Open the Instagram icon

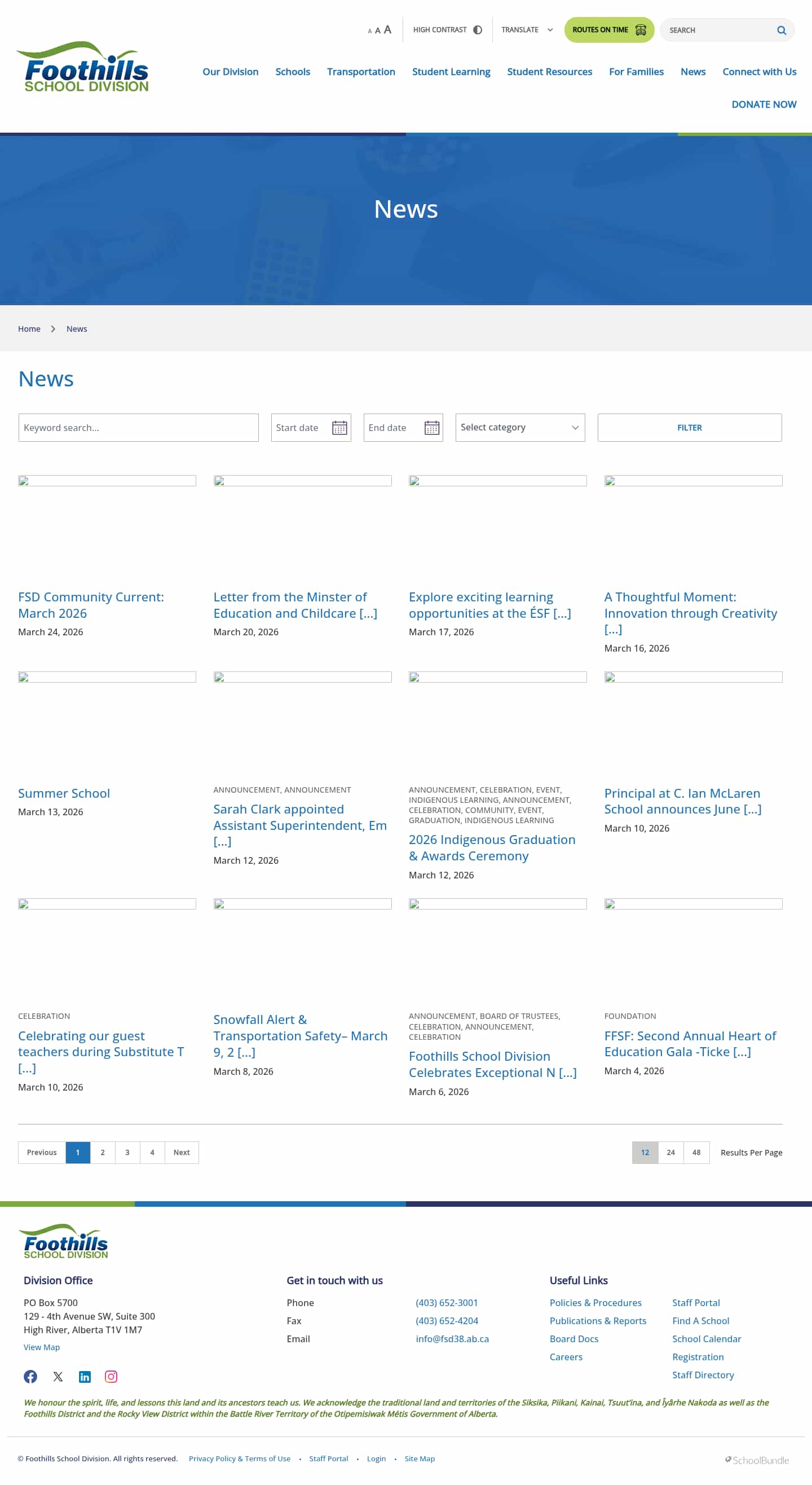click(x=111, y=1376)
